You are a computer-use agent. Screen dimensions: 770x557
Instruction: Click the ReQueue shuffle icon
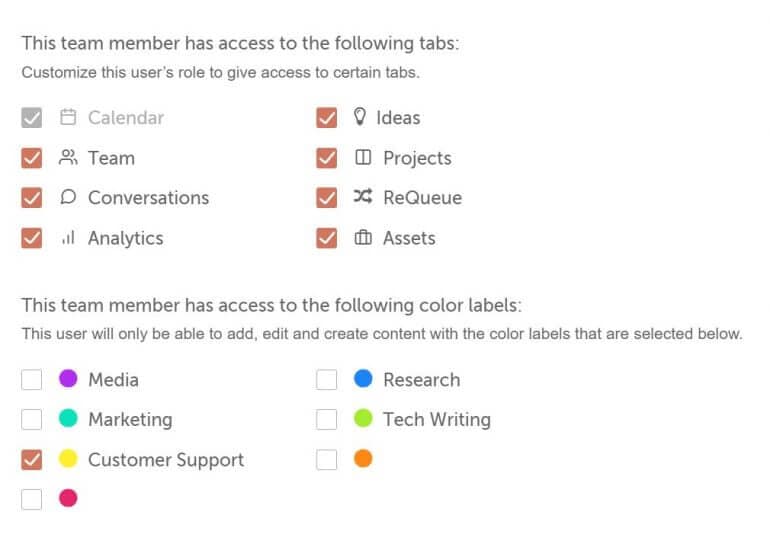[363, 196]
